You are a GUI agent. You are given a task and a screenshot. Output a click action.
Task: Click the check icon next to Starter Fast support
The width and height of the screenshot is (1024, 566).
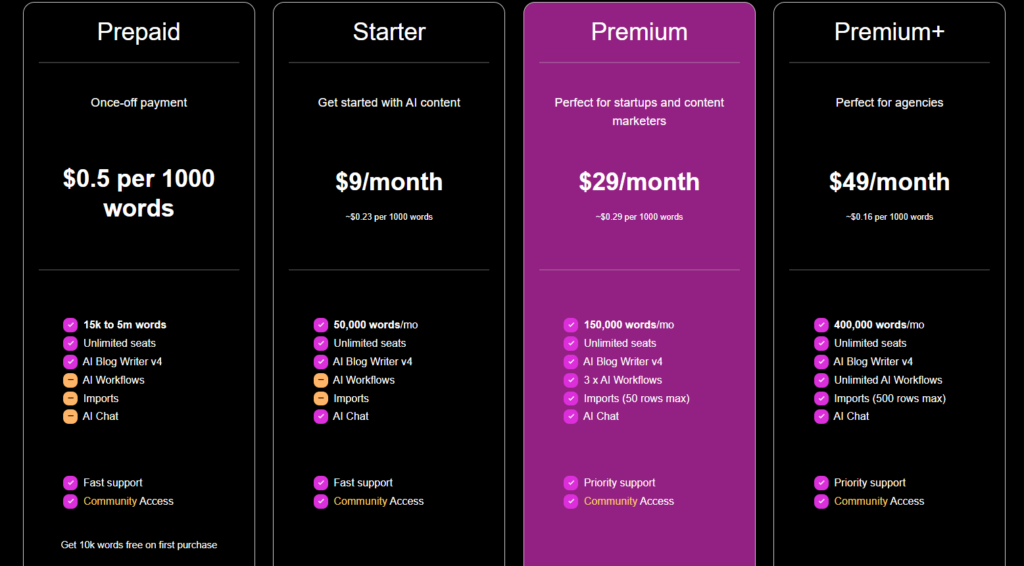(x=321, y=483)
